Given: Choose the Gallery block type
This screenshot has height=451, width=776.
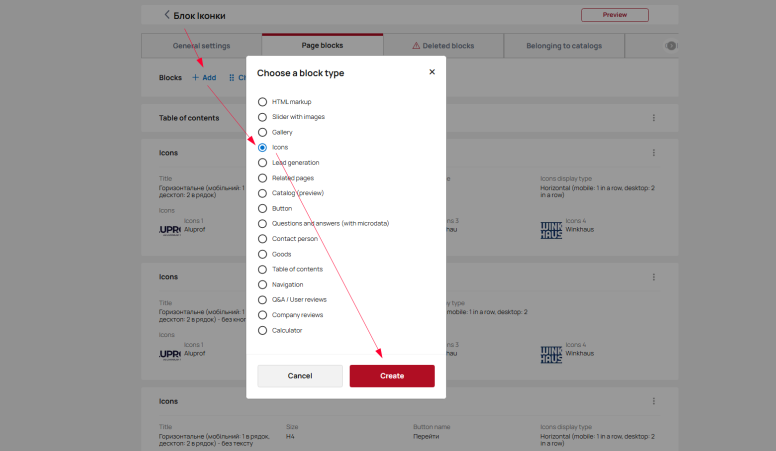Looking at the screenshot, I should point(262,132).
